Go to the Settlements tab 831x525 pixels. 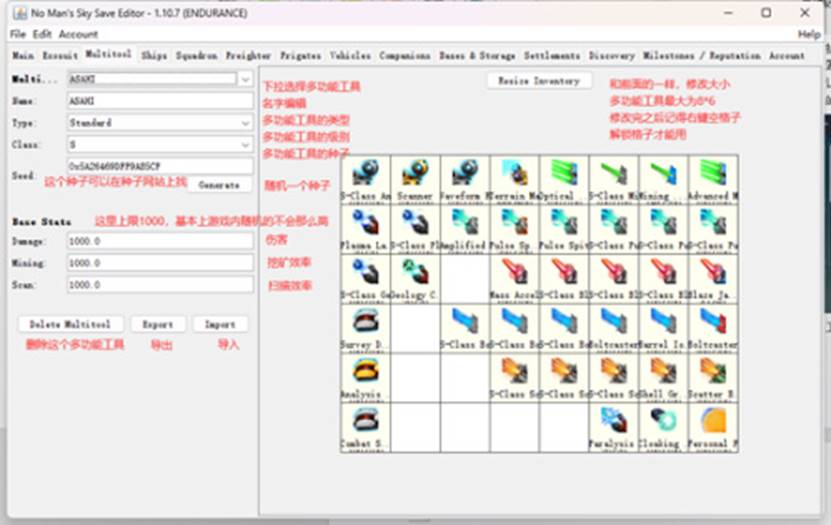click(552, 56)
